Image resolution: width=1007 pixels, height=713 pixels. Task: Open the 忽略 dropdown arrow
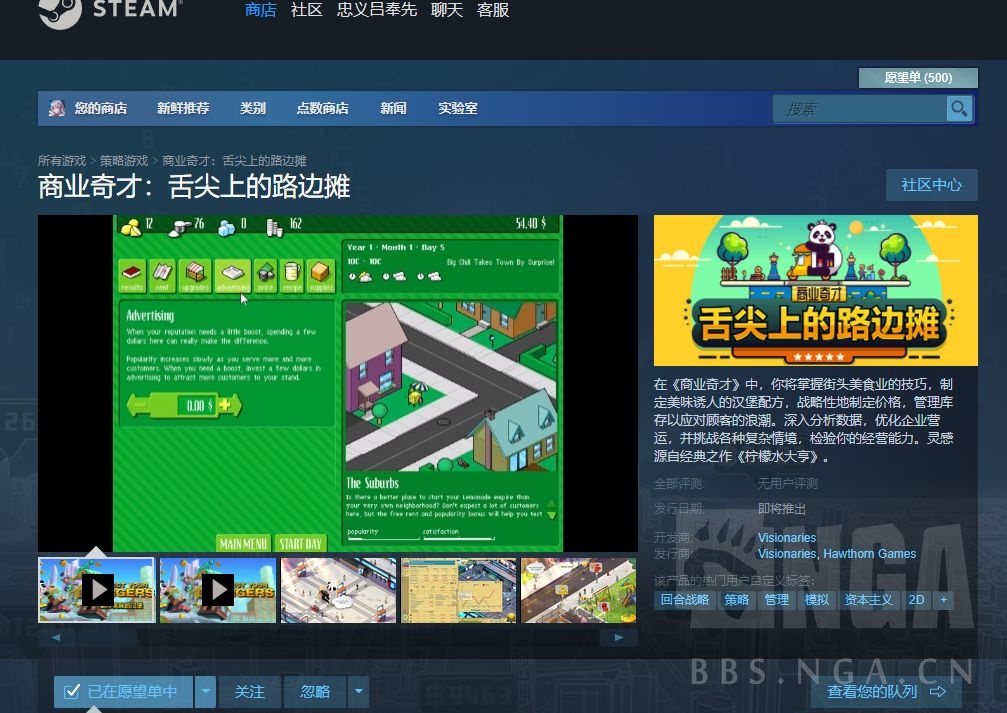[x=358, y=691]
